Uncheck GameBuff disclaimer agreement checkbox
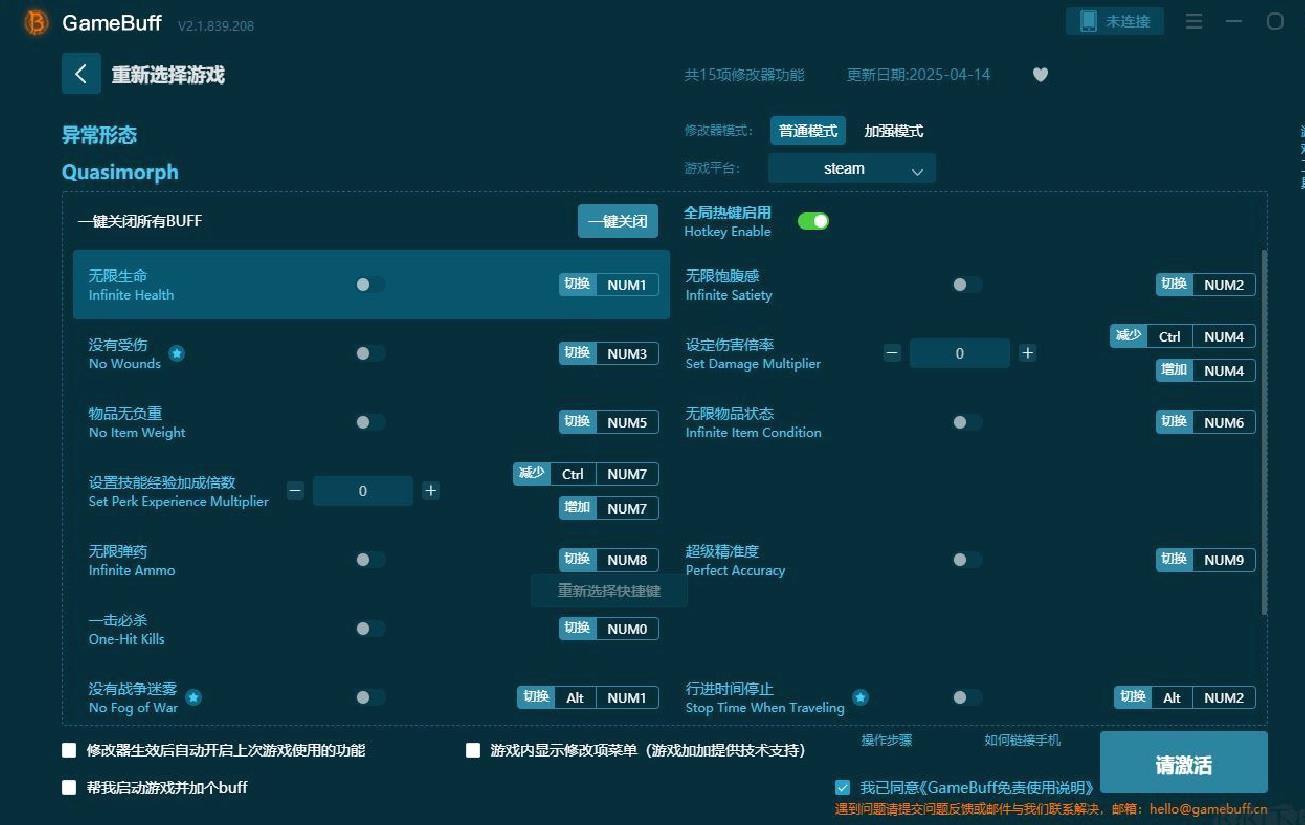This screenshot has width=1305, height=825. [x=842, y=787]
